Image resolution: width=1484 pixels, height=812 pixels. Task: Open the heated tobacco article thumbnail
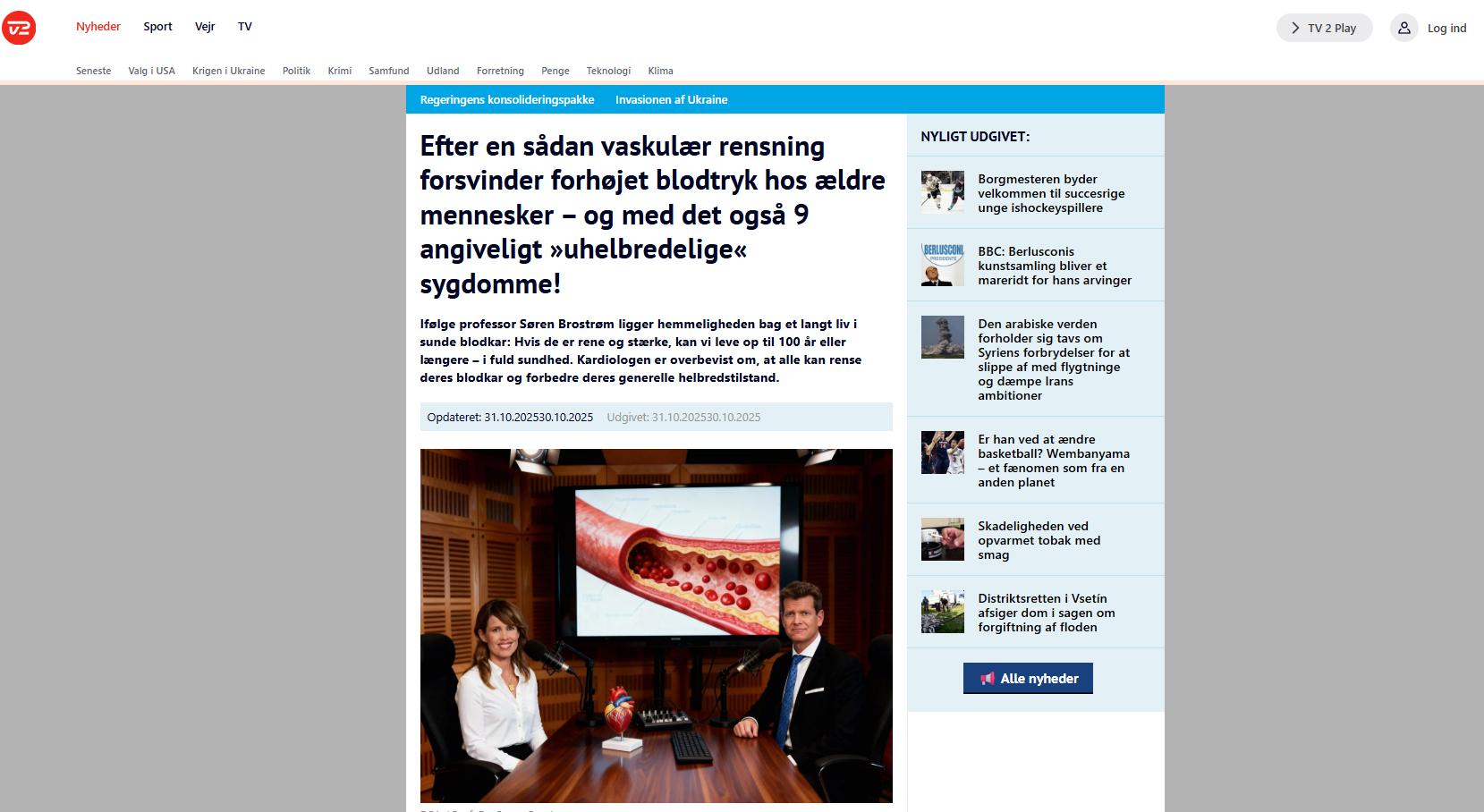click(x=942, y=539)
